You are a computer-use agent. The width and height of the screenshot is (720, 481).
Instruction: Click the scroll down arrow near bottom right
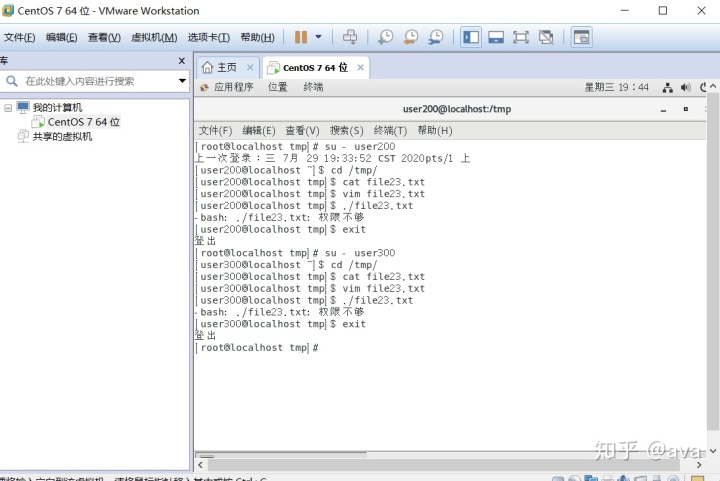pyautogui.click(x=713, y=451)
